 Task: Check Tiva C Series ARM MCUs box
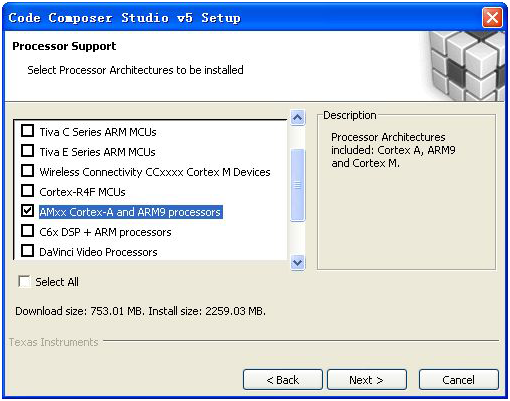point(27,131)
